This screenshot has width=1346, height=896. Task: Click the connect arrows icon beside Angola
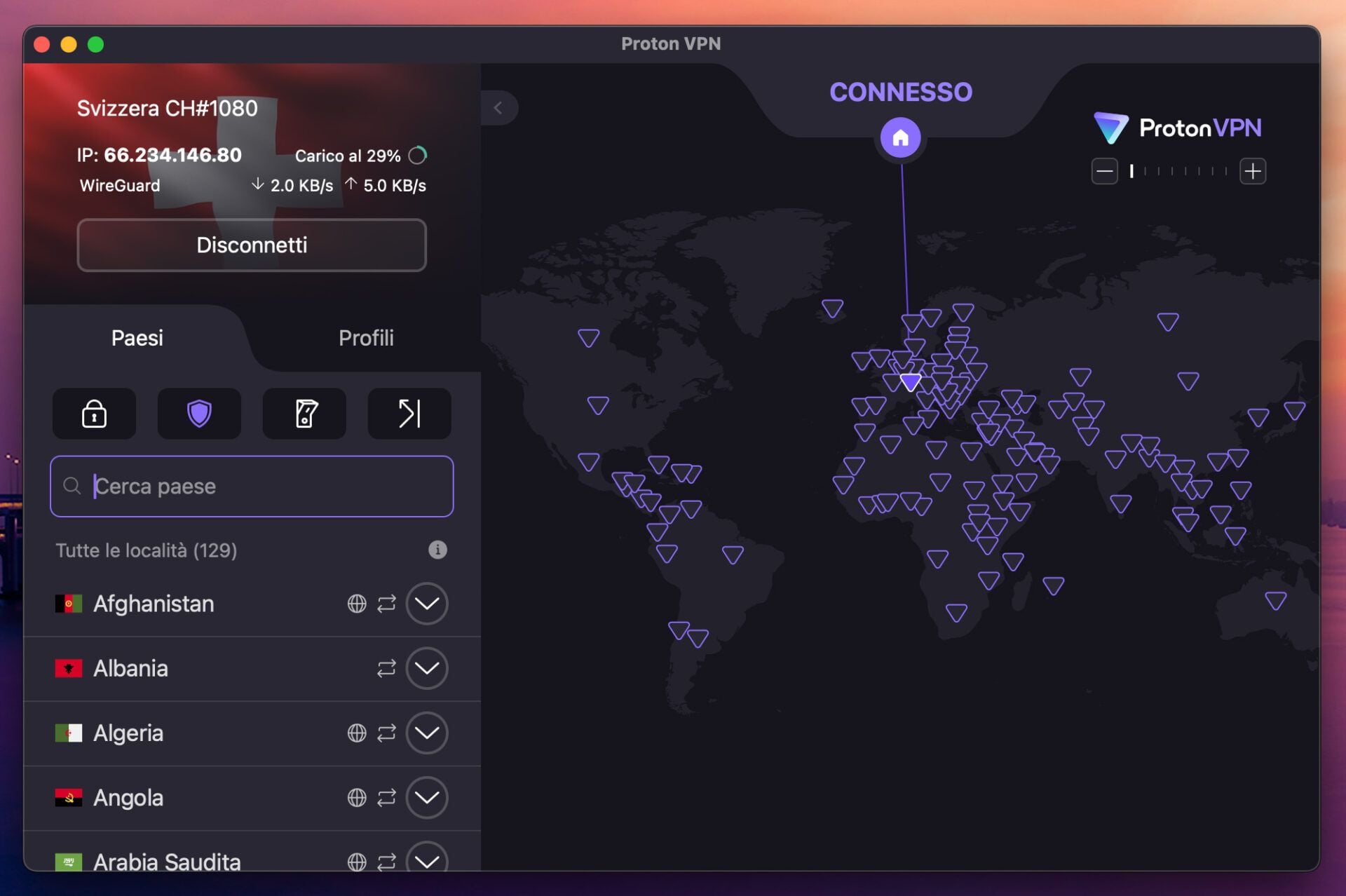point(386,798)
